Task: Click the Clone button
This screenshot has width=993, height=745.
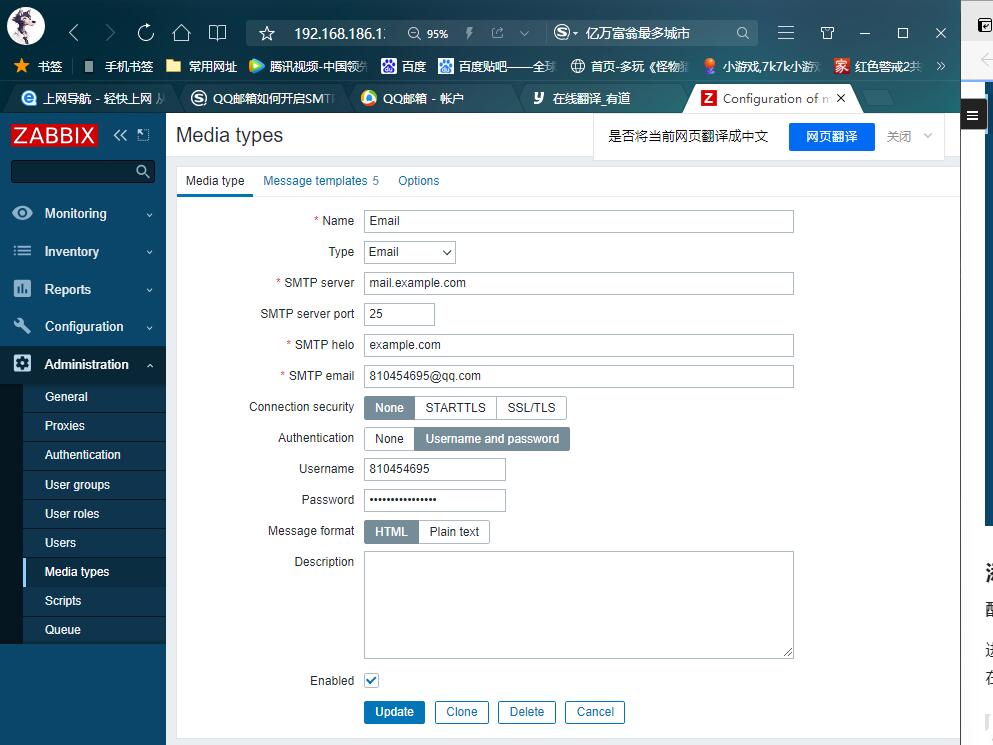Action: click(x=462, y=712)
